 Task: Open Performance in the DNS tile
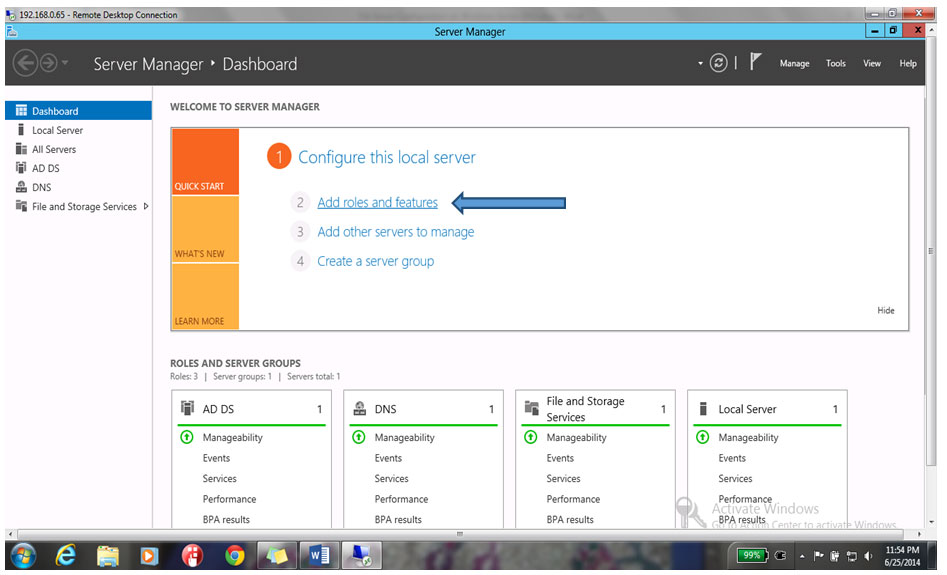(401, 499)
